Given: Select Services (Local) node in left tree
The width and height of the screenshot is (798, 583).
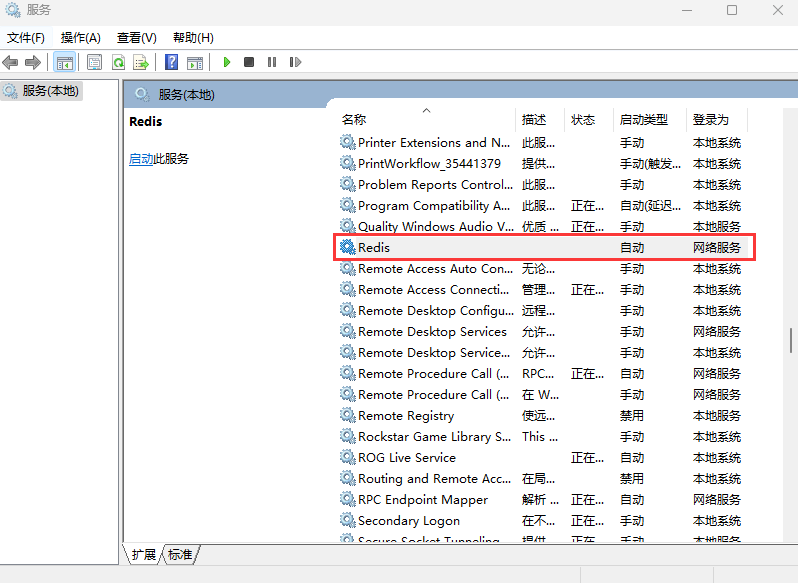Looking at the screenshot, I should (42, 91).
